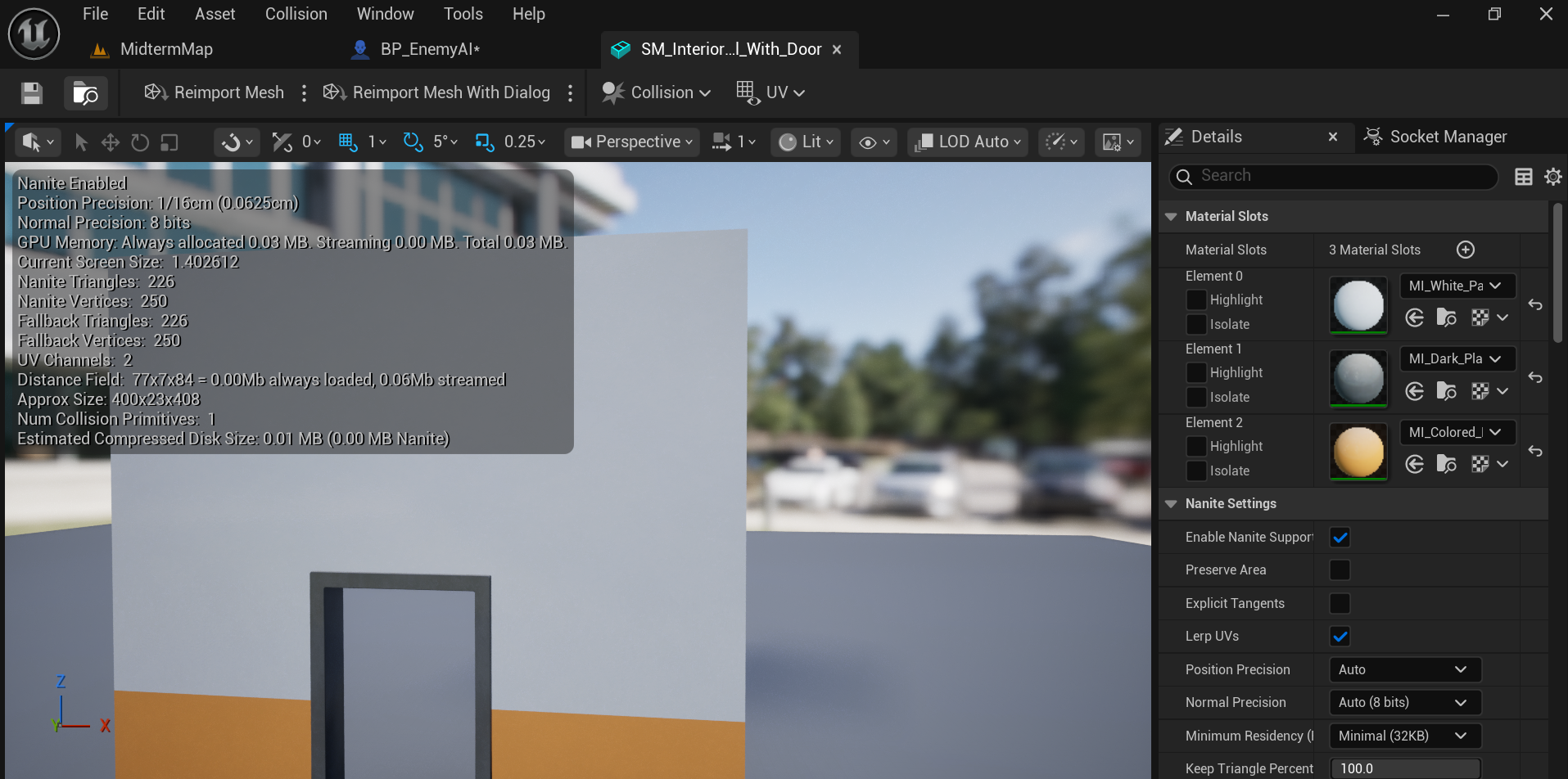
Task: Use selected asset for Element 0 material
Action: pos(1414,317)
